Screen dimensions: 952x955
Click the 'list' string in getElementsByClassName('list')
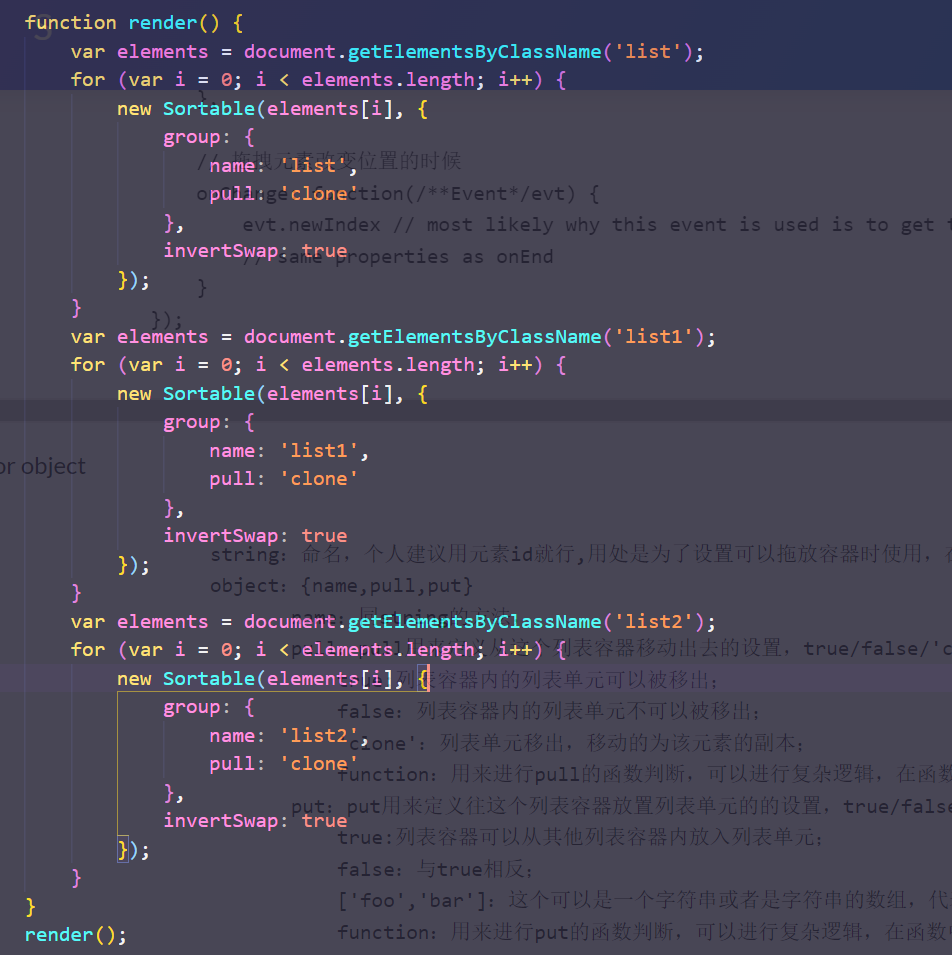point(648,51)
